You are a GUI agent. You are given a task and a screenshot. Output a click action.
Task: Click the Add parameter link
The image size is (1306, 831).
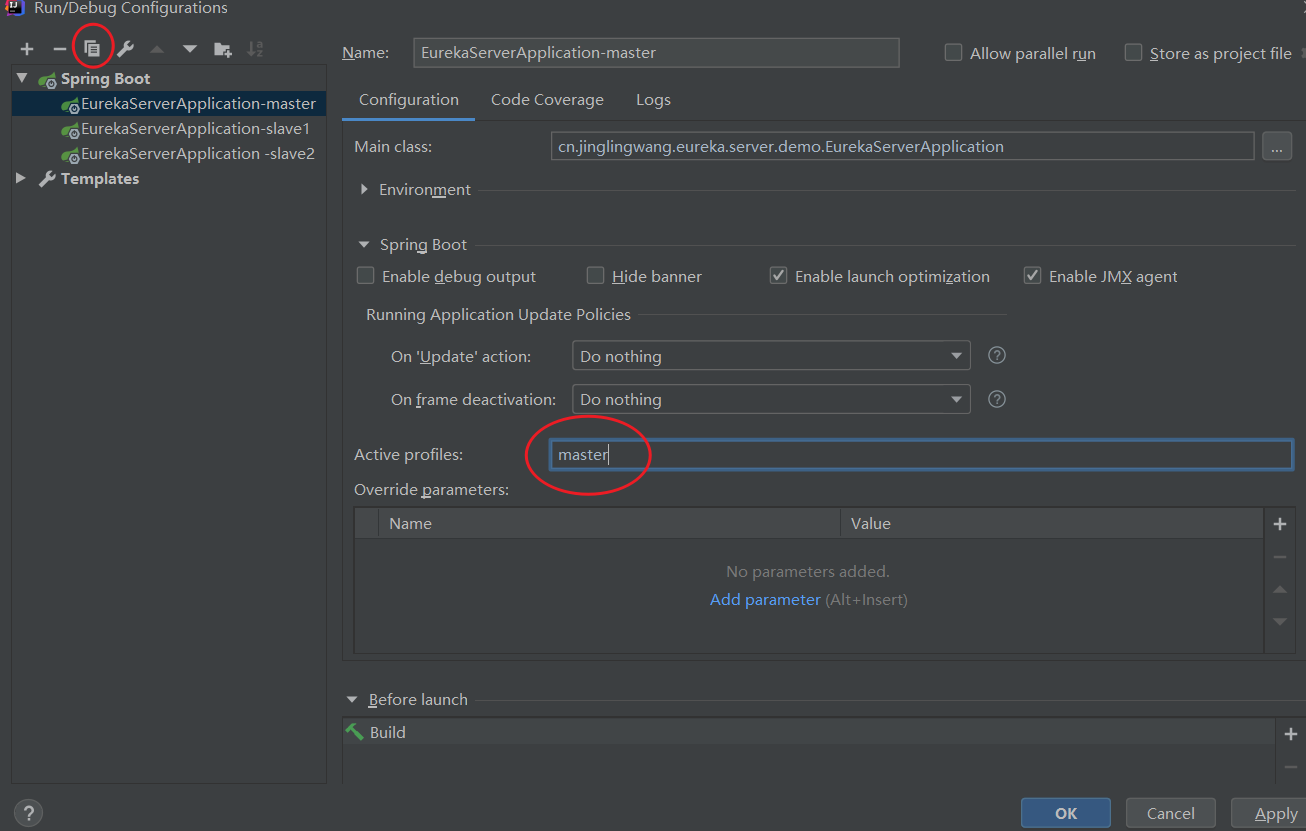(x=765, y=600)
